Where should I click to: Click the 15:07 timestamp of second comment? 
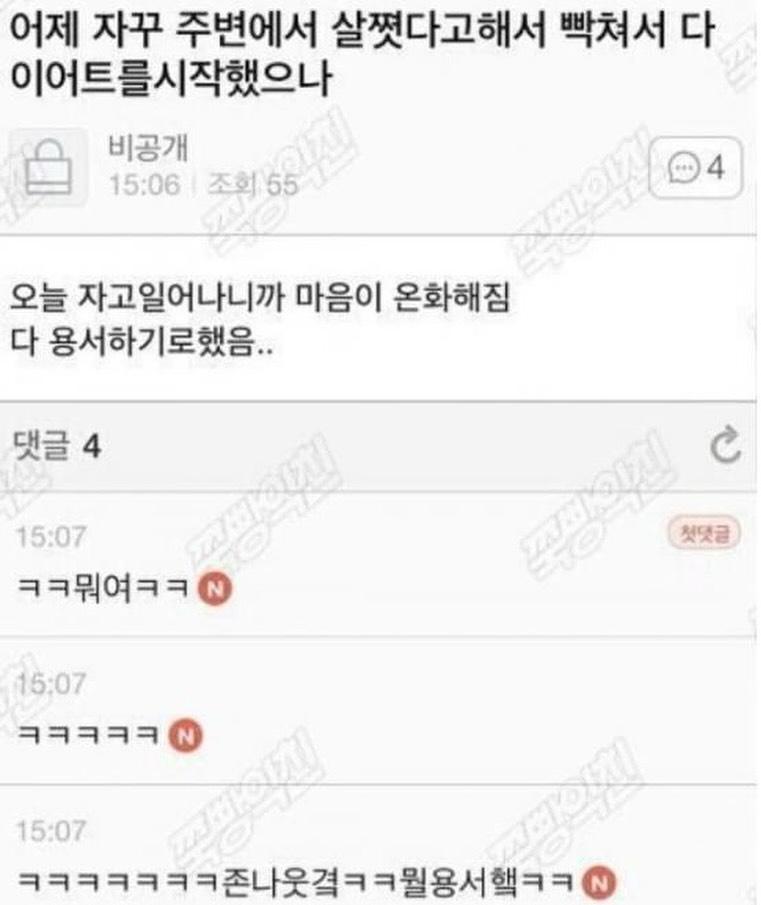coord(51,684)
